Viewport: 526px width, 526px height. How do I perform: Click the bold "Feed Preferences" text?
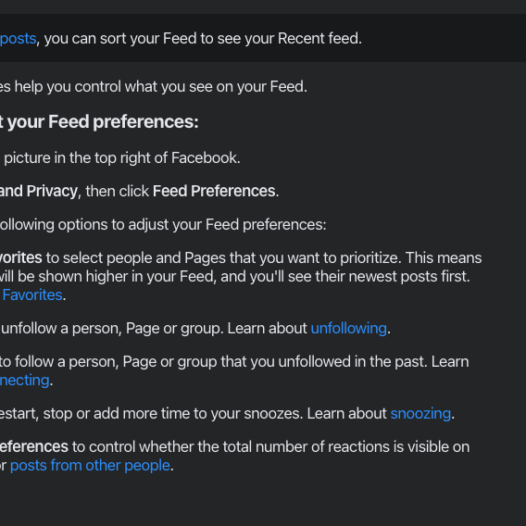pos(214,191)
